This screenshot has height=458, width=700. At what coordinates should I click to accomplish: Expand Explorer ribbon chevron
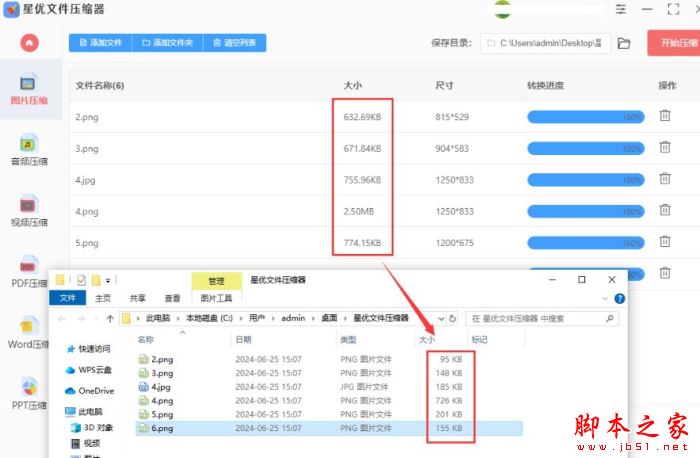[605, 299]
